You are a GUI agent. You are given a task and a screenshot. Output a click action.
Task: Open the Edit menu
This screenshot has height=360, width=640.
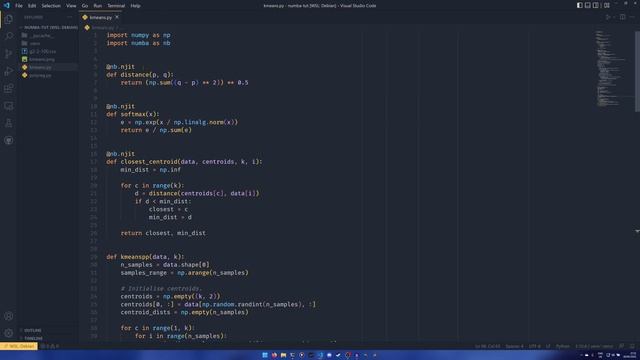[x=32, y=6]
